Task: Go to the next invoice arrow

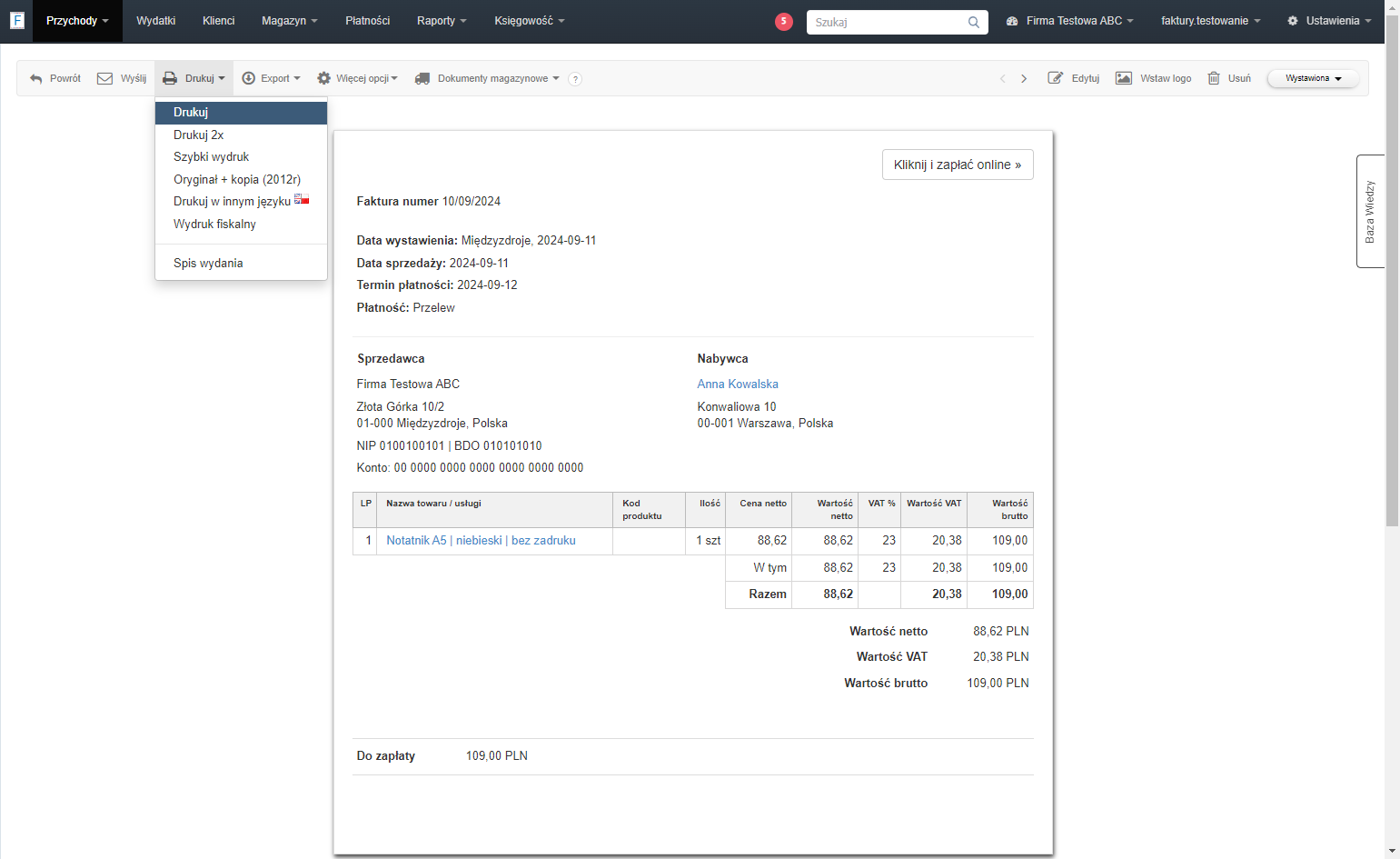Action: (1024, 79)
